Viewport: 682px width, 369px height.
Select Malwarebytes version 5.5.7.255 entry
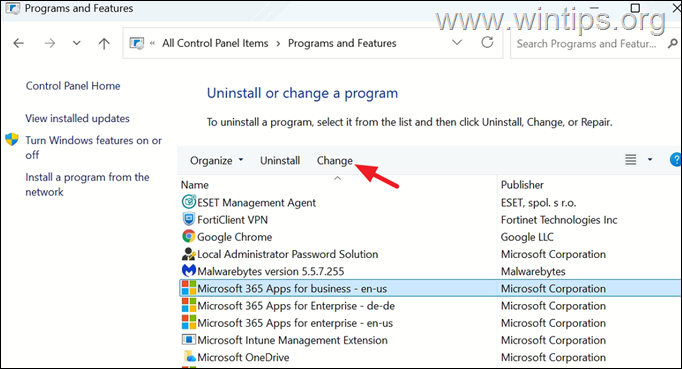click(x=271, y=272)
